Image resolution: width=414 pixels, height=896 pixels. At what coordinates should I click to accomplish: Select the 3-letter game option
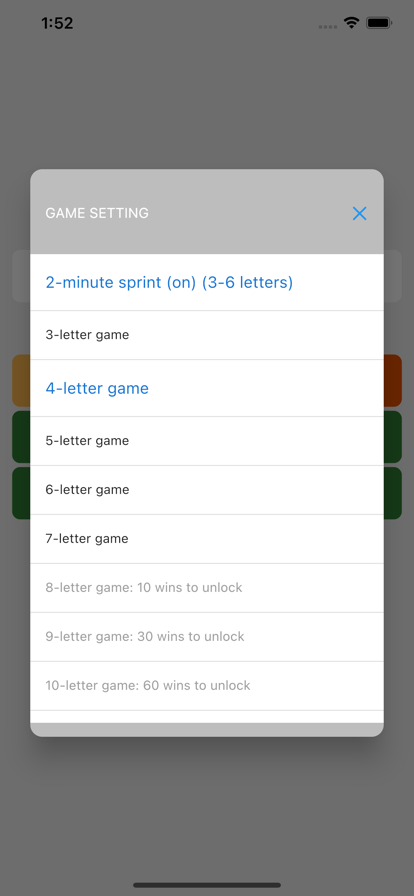207,335
